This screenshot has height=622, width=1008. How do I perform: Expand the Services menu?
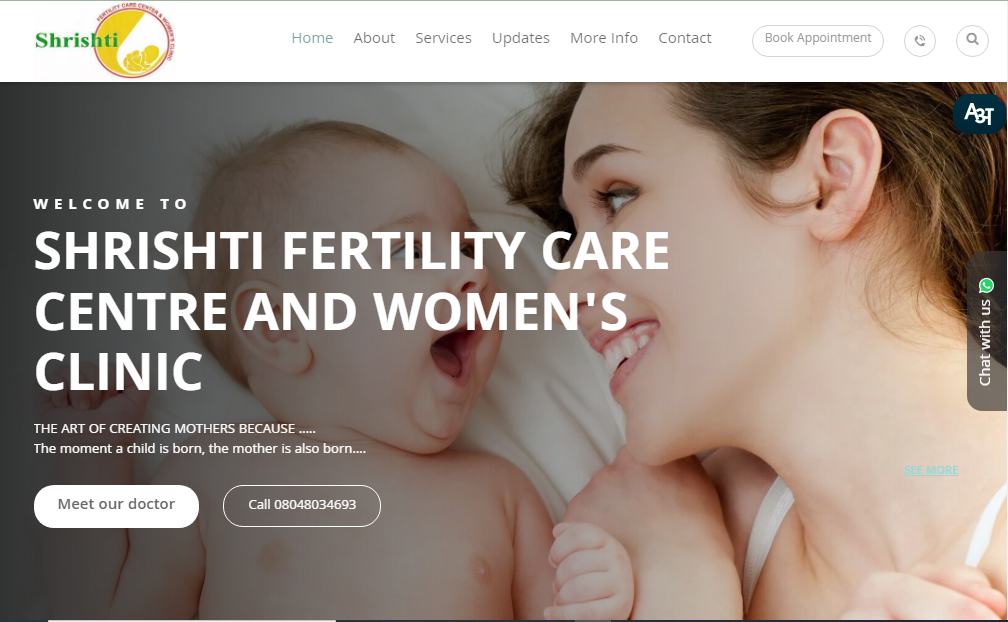point(444,38)
